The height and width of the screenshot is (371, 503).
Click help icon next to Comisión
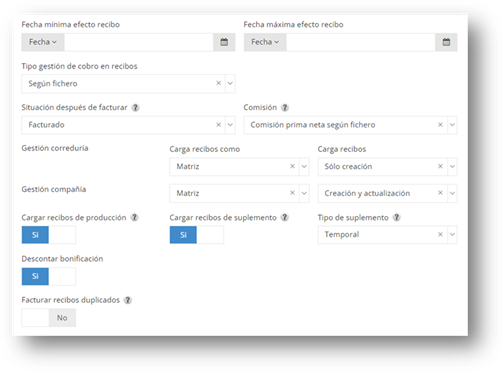point(285,108)
